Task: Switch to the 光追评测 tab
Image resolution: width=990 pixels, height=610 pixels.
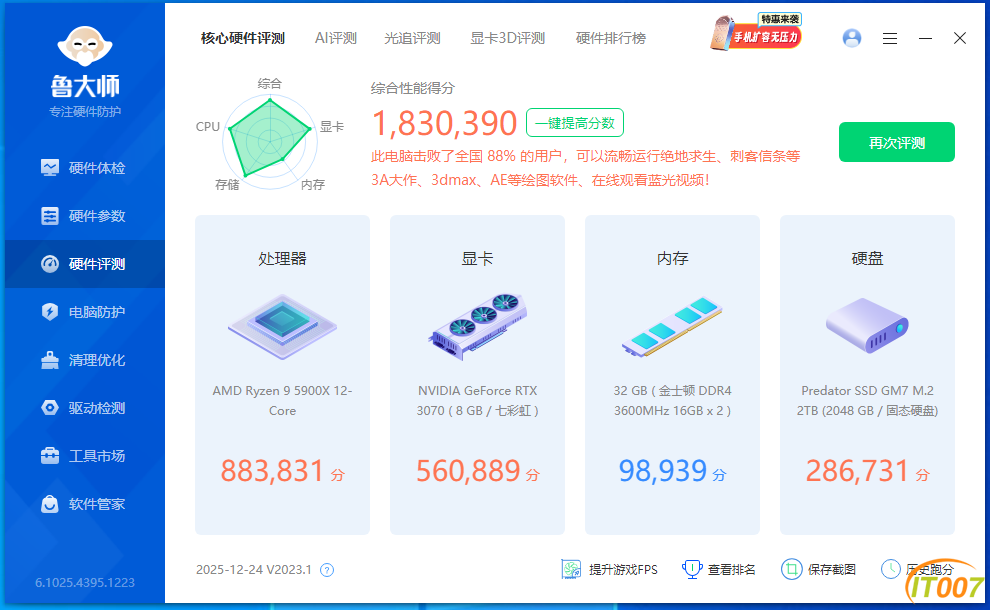Action: [x=412, y=38]
